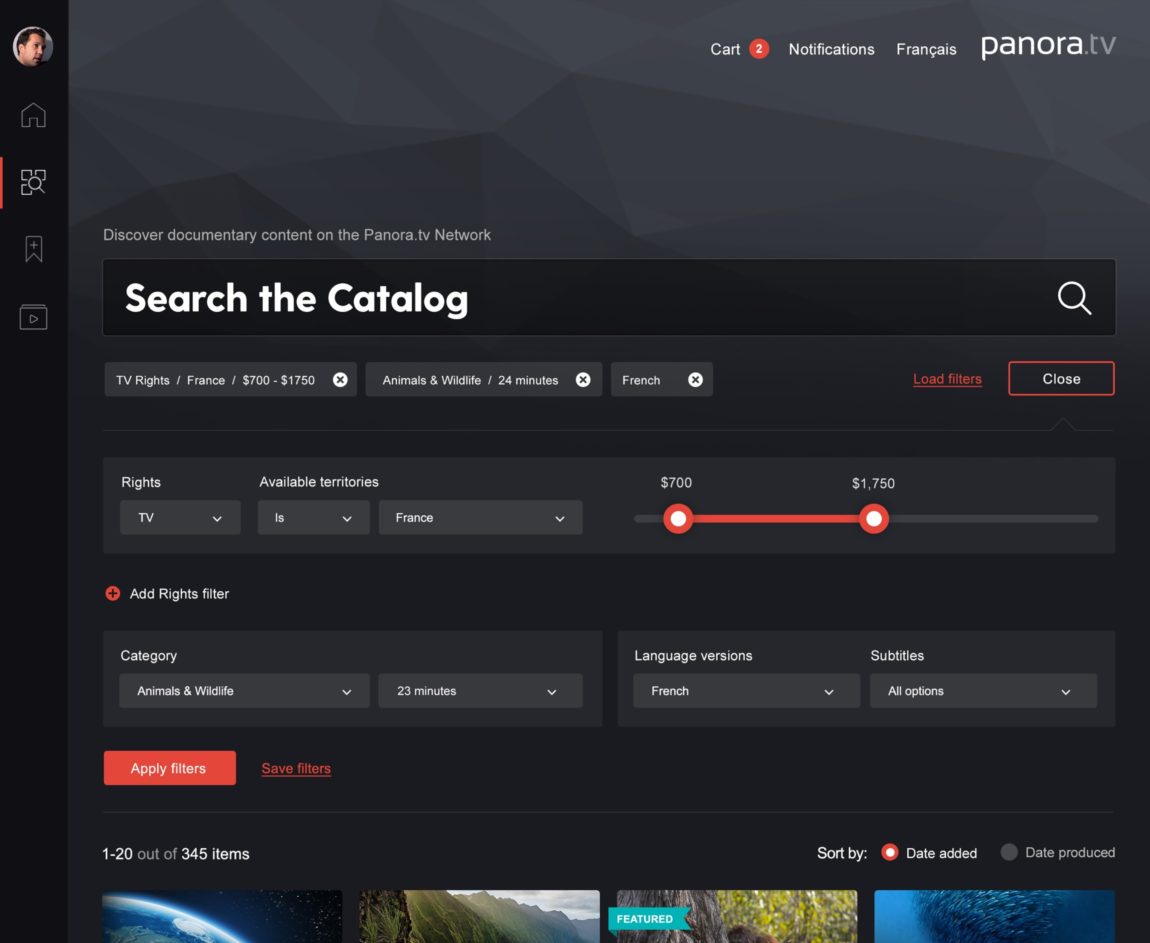Click the Apply filters button

(169, 768)
